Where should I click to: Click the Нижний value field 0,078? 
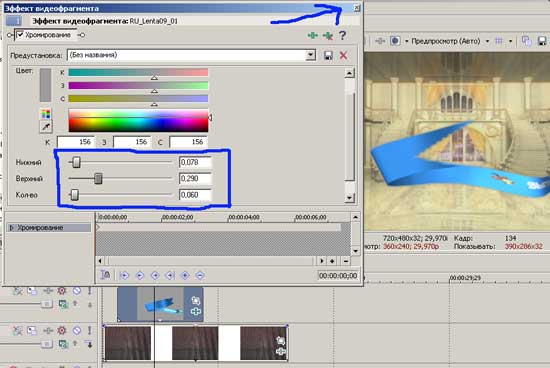(x=195, y=162)
